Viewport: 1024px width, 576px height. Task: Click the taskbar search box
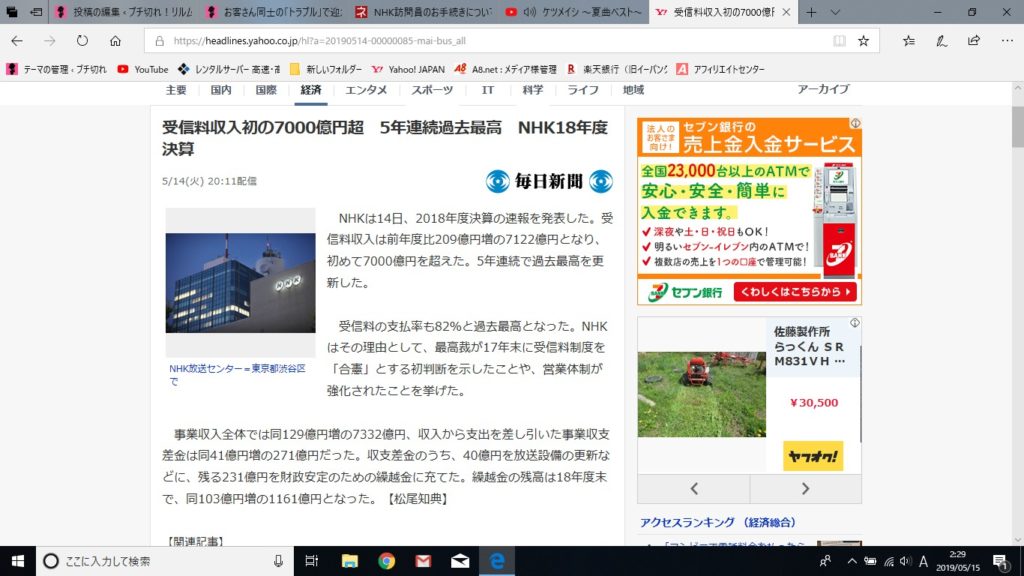click(165, 561)
